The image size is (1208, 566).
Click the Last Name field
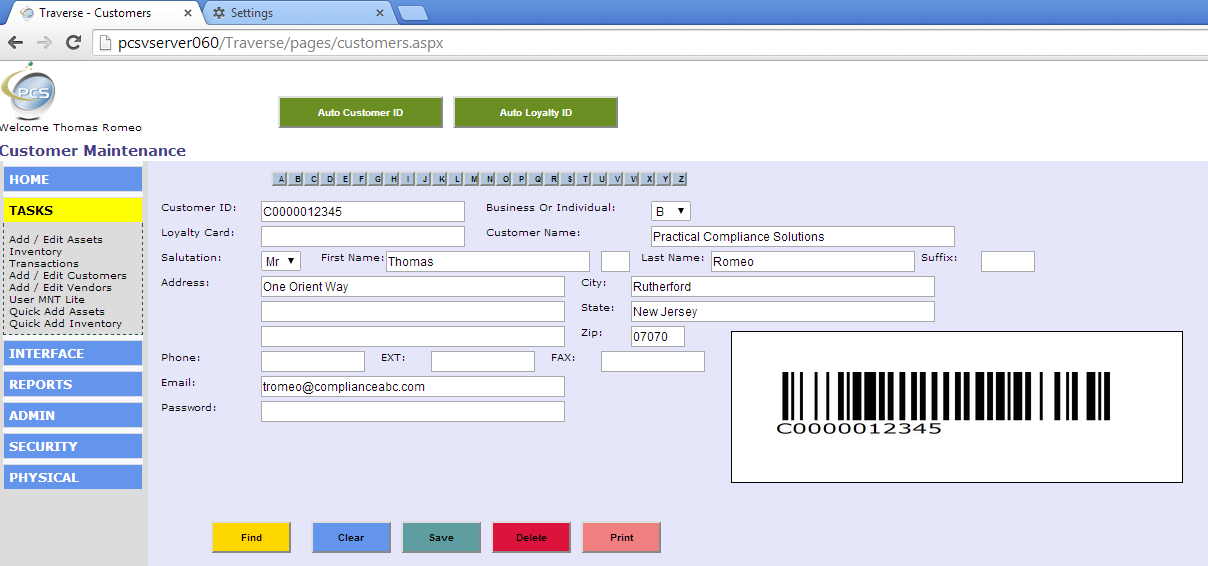(x=813, y=262)
